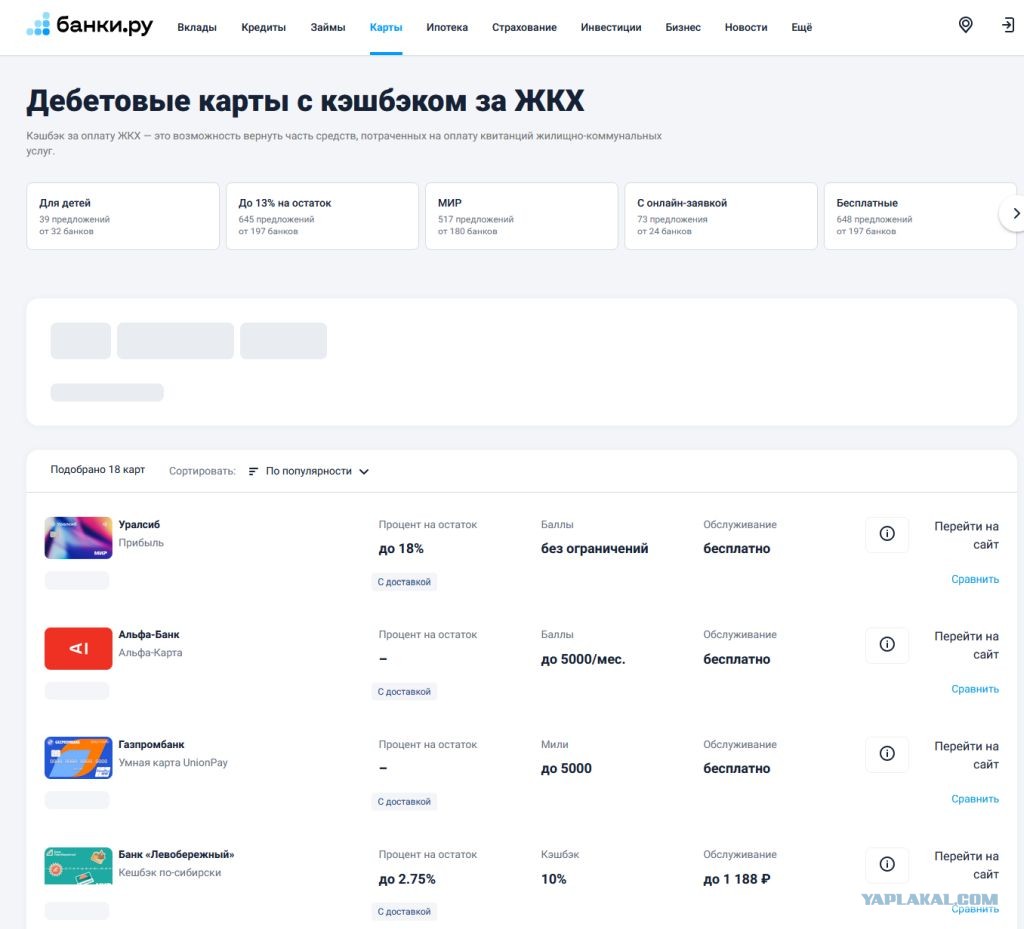The image size is (1024, 929).
Task: Open the location pin icon
Action: (x=965, y=25)
